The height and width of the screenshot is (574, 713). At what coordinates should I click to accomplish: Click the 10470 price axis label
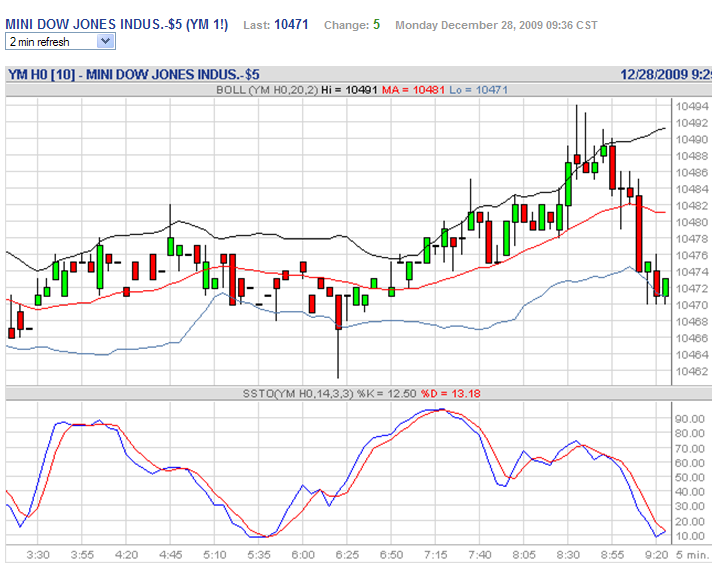click(x=692, y=305)
